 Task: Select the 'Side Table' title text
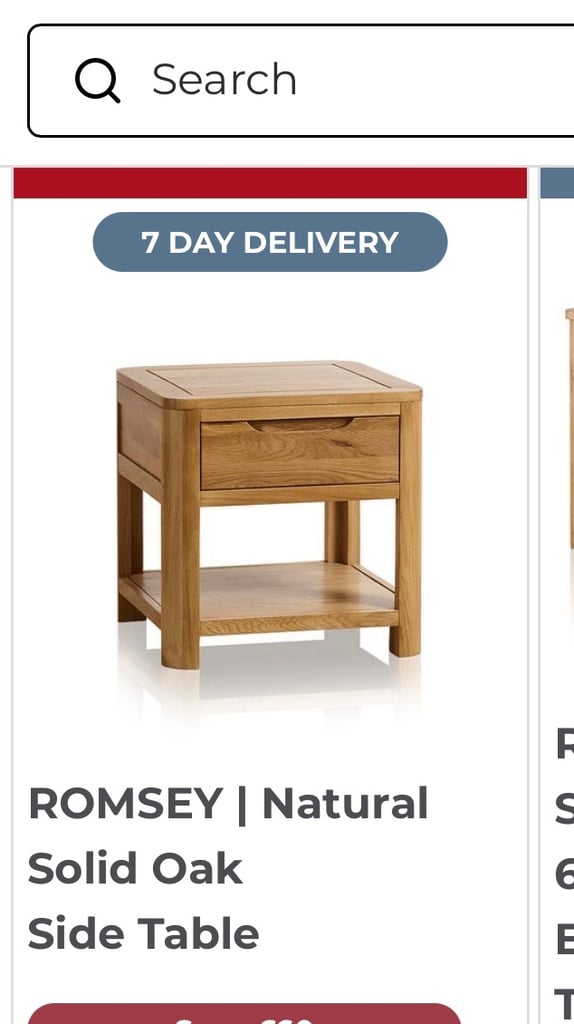pos(144,933)
